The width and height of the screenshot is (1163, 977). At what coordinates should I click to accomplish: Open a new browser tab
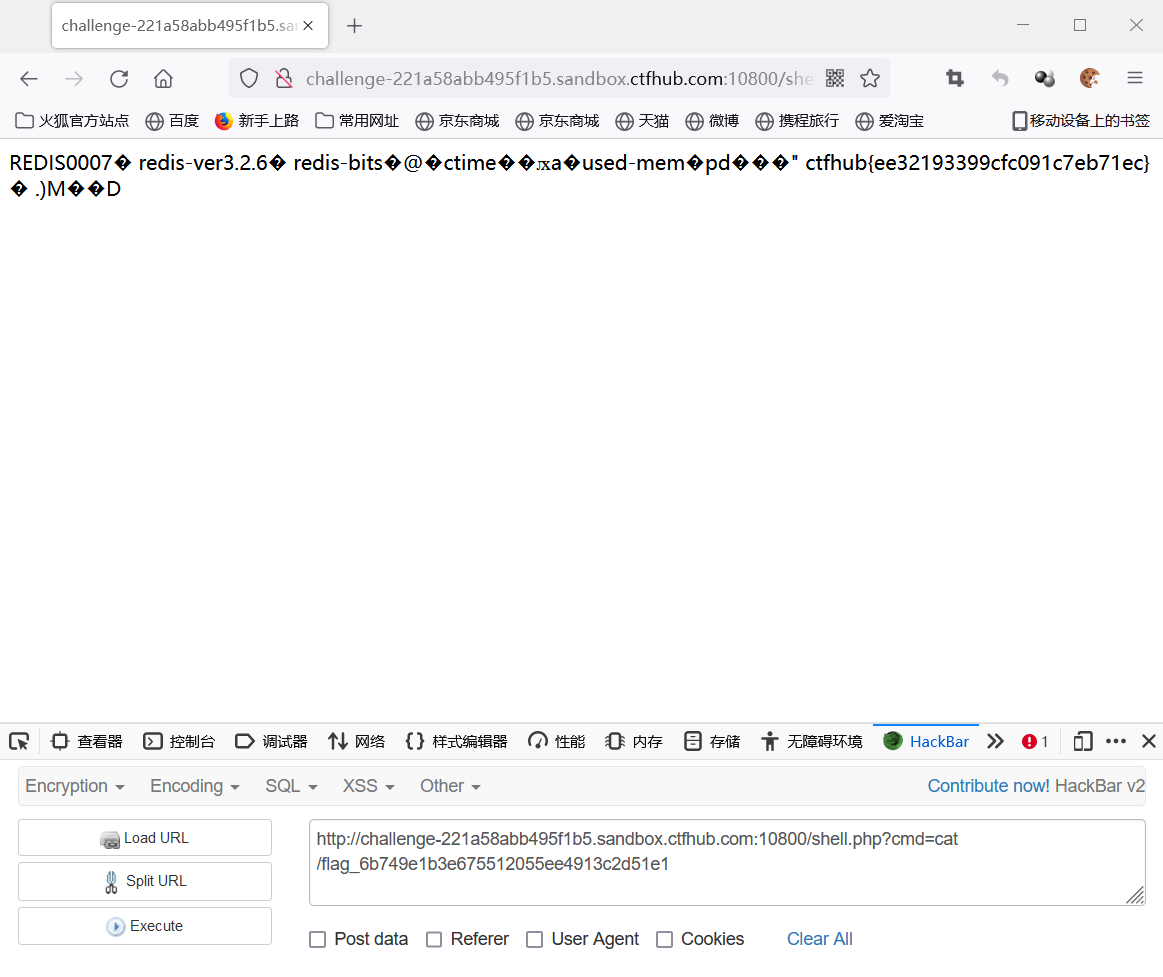[355, 26]
